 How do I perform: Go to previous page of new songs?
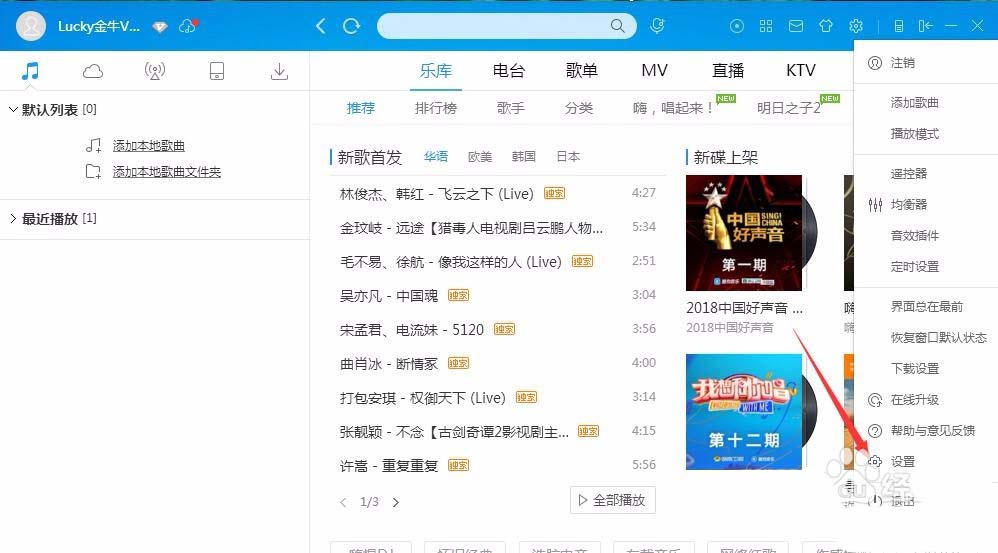343,502
